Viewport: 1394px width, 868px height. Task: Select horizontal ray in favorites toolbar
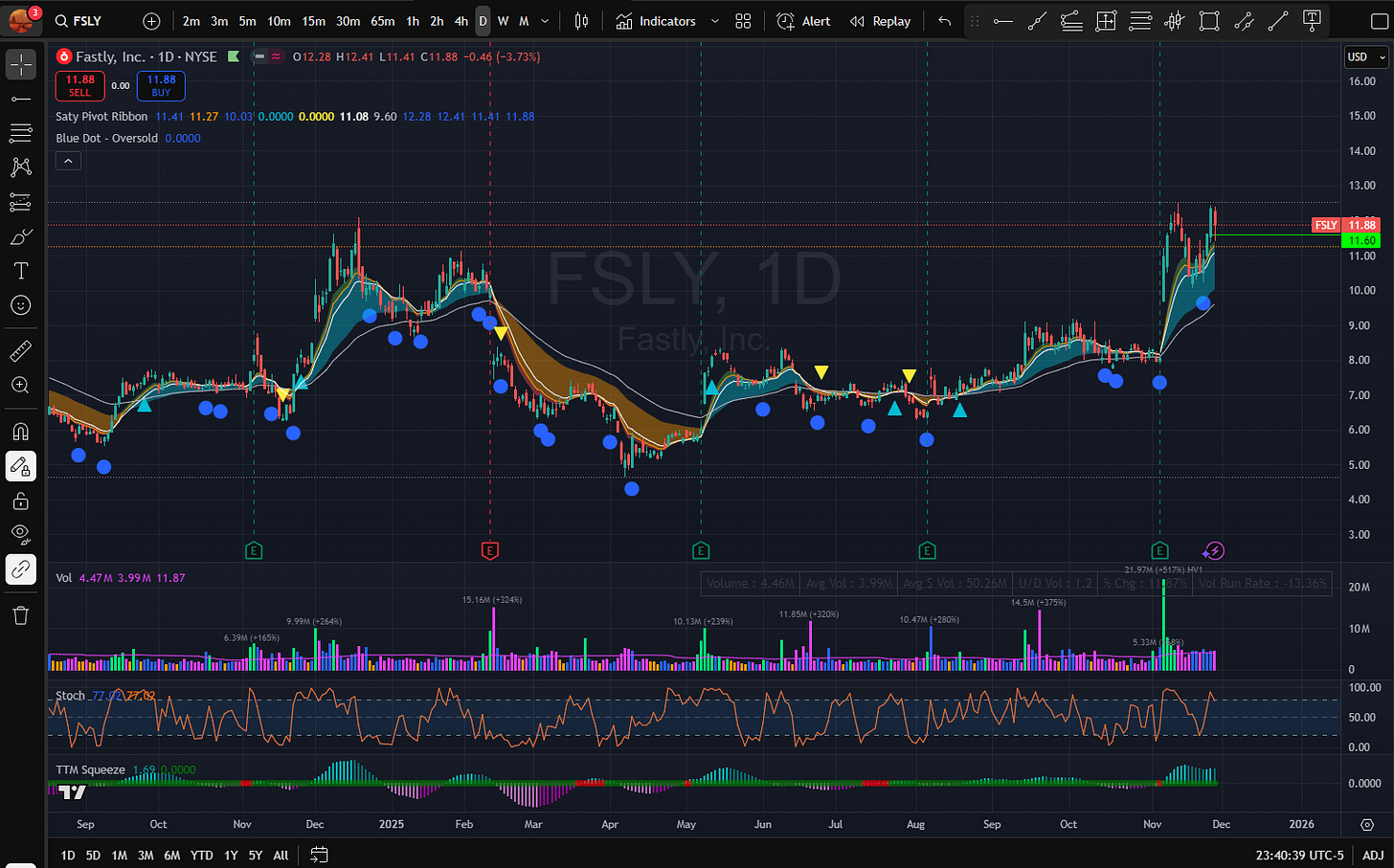point(1002,21)
